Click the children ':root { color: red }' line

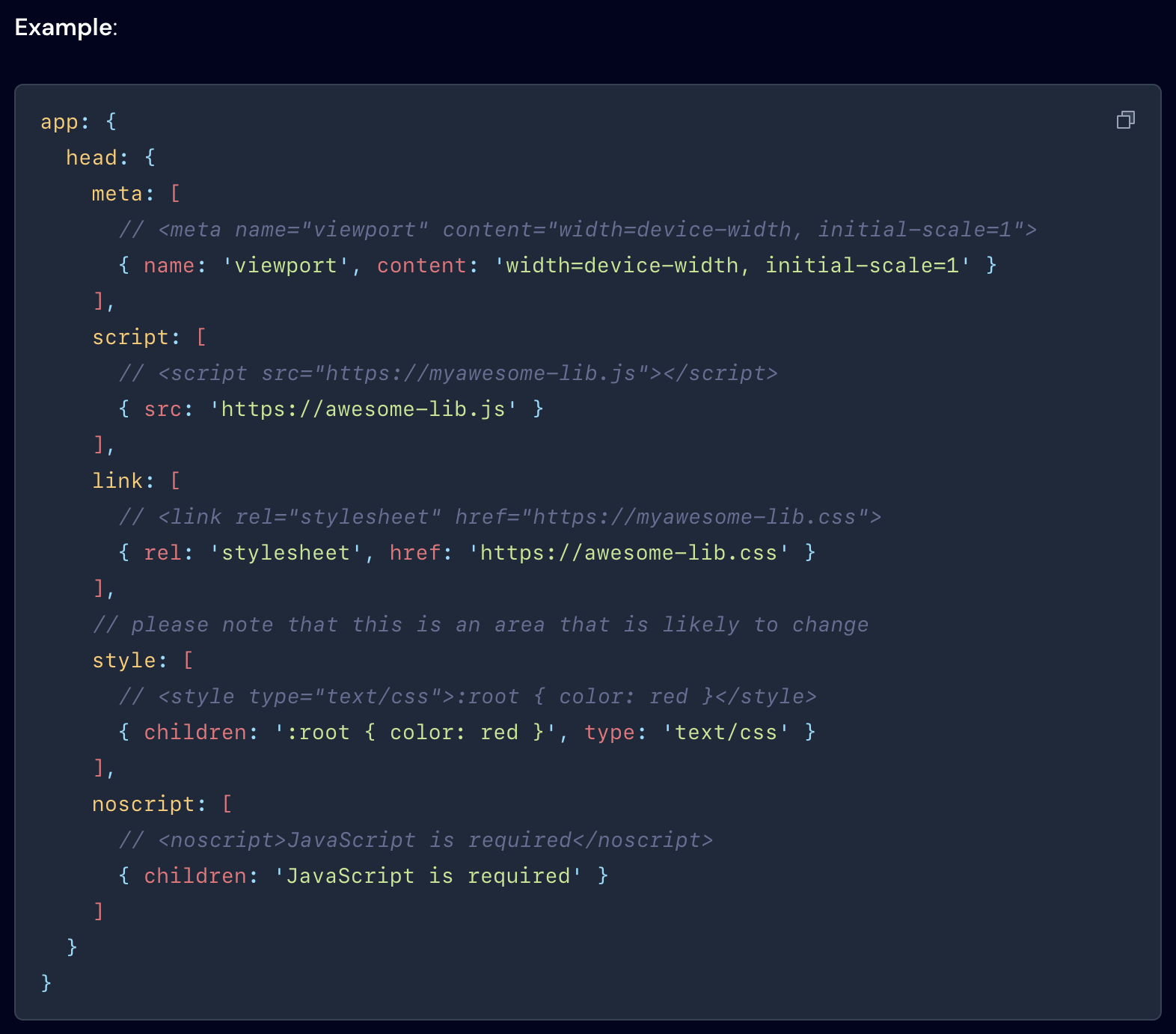(x=467, y=732)
